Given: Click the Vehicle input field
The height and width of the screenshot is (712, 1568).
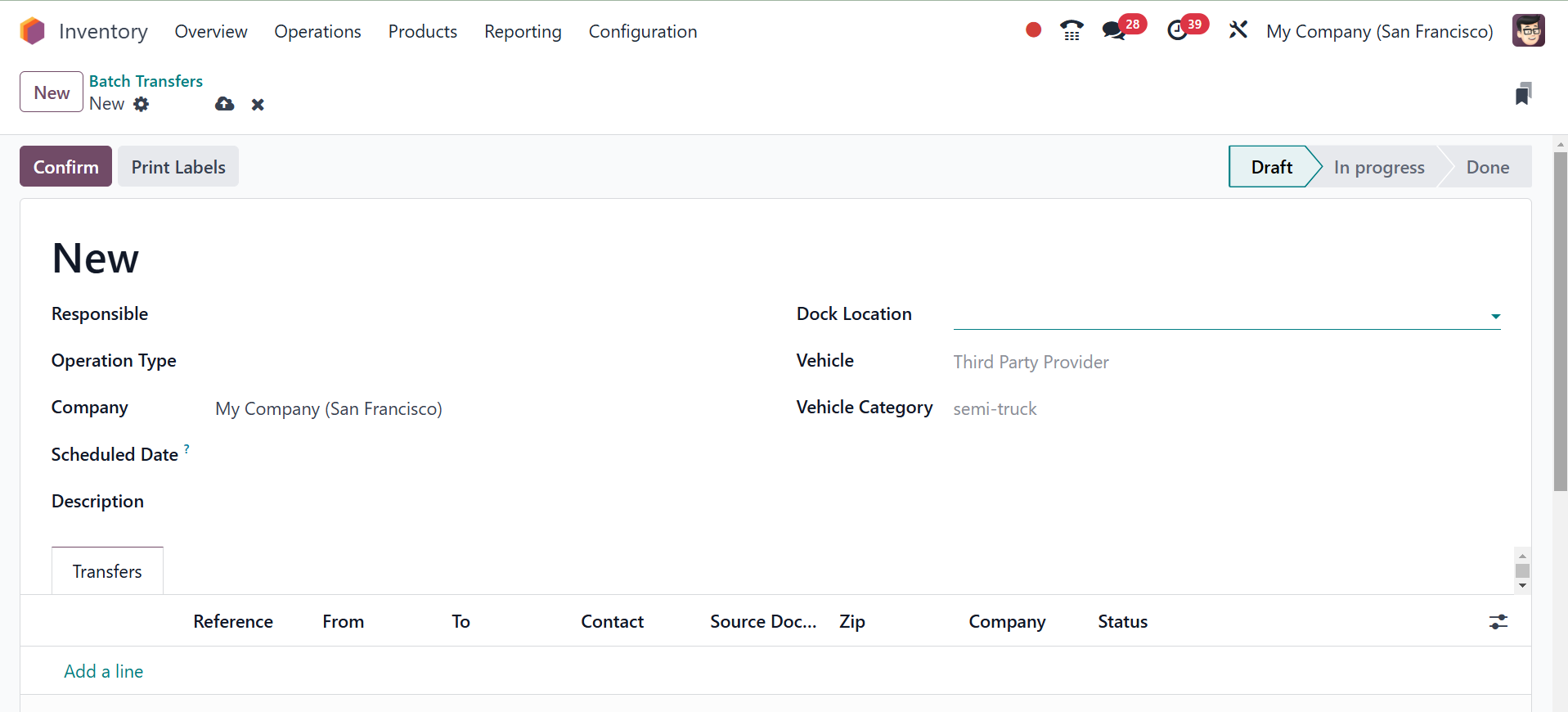Looking at the screenshot, I should pyautogui.click(x=1225, y=362).
